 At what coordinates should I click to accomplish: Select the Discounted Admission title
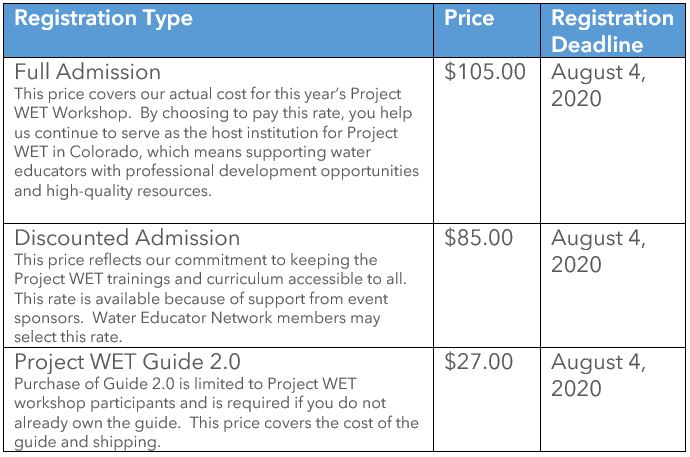click(127, 238)
